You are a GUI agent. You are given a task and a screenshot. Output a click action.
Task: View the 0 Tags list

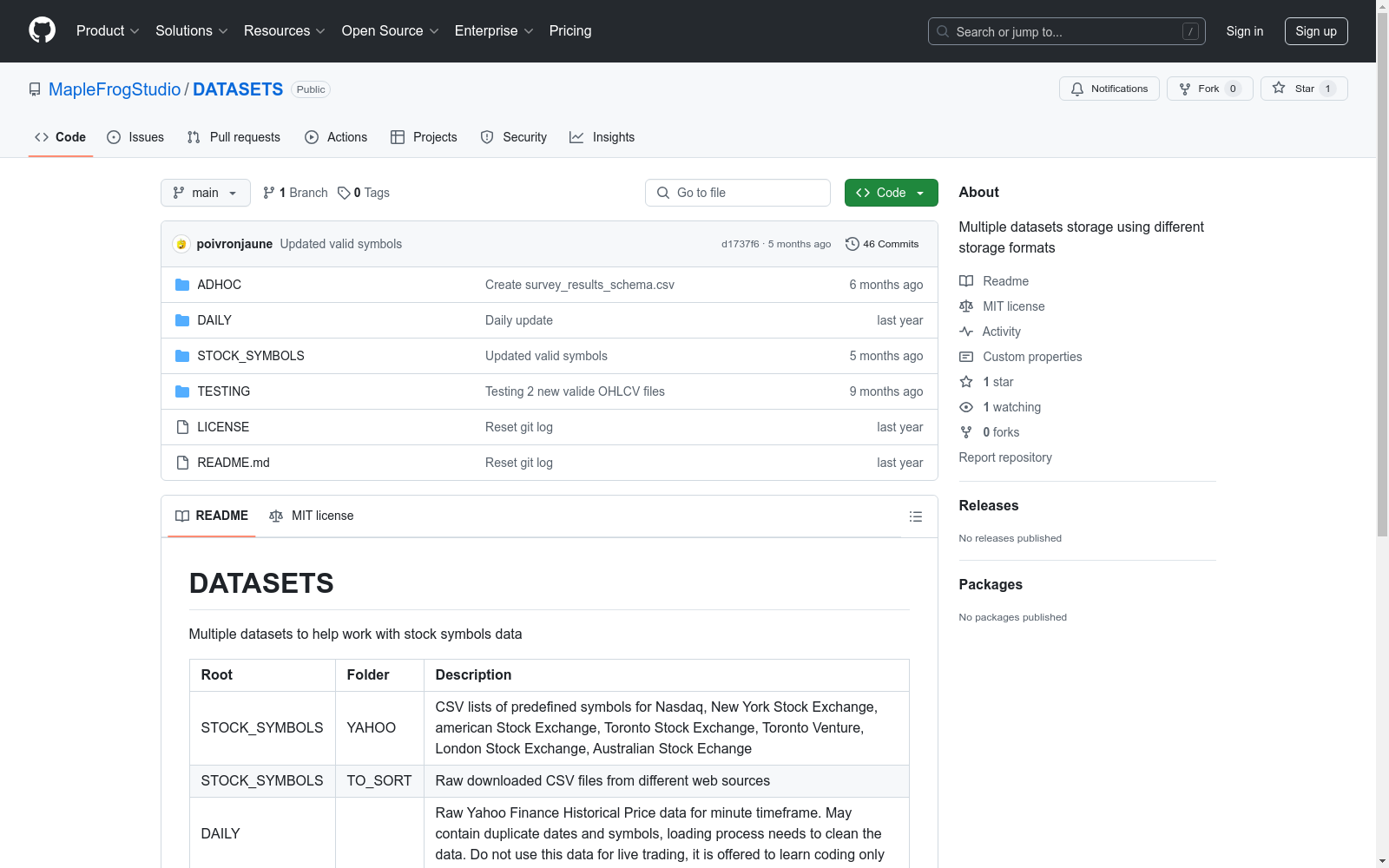(364, 193)
